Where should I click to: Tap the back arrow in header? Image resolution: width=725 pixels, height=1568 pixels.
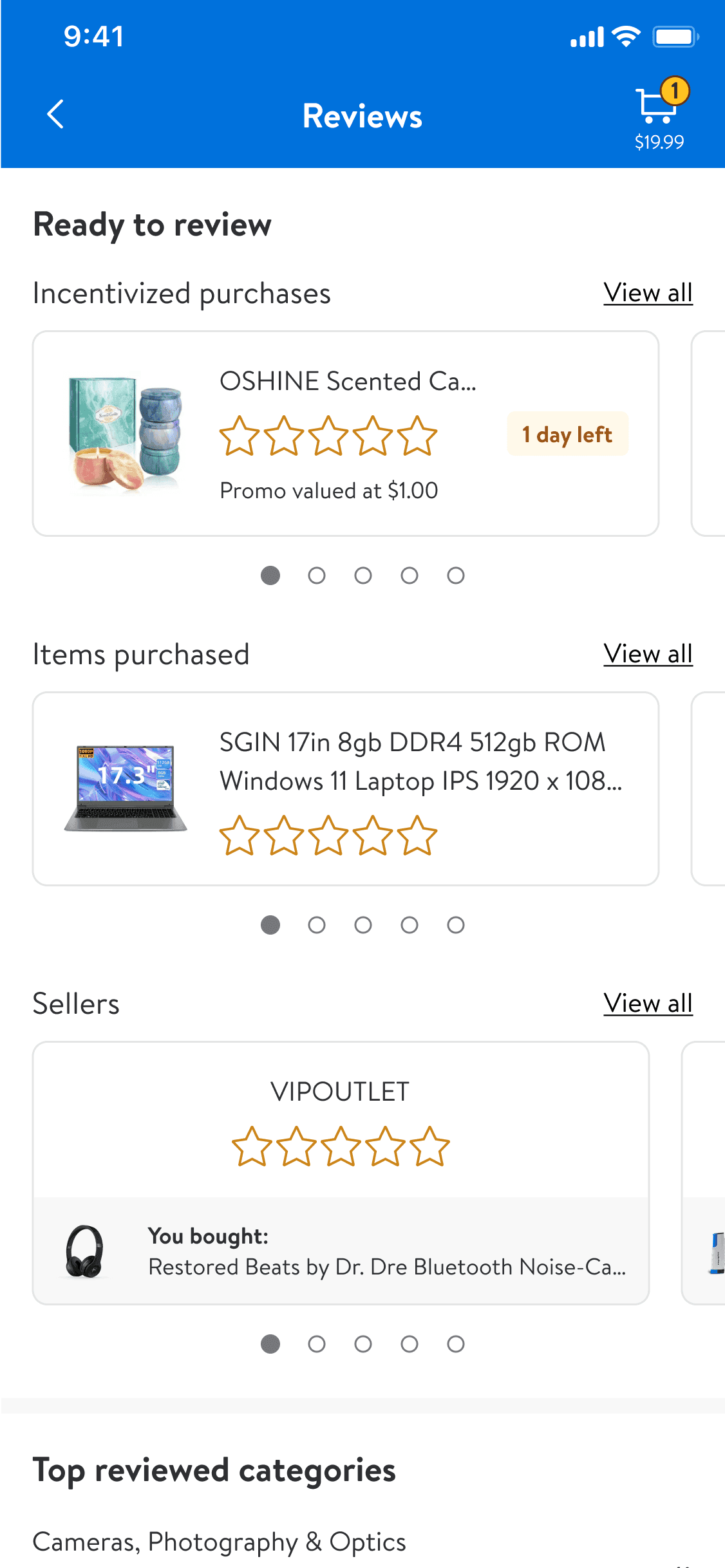pos(56,115)
